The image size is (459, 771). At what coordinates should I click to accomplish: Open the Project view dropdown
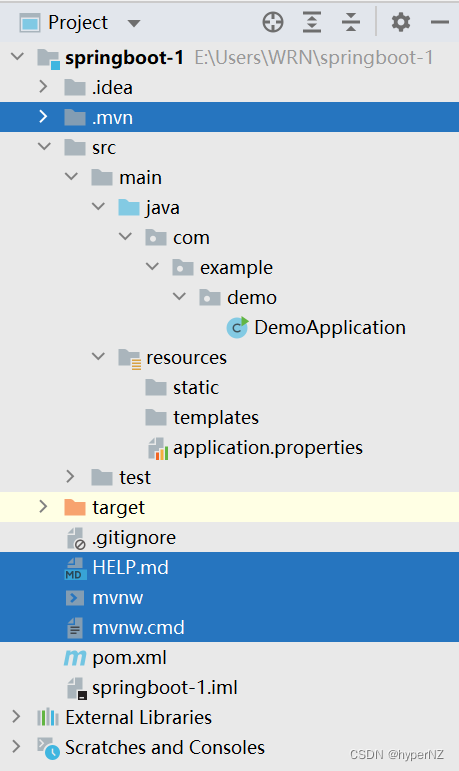(x=133, y=23)
